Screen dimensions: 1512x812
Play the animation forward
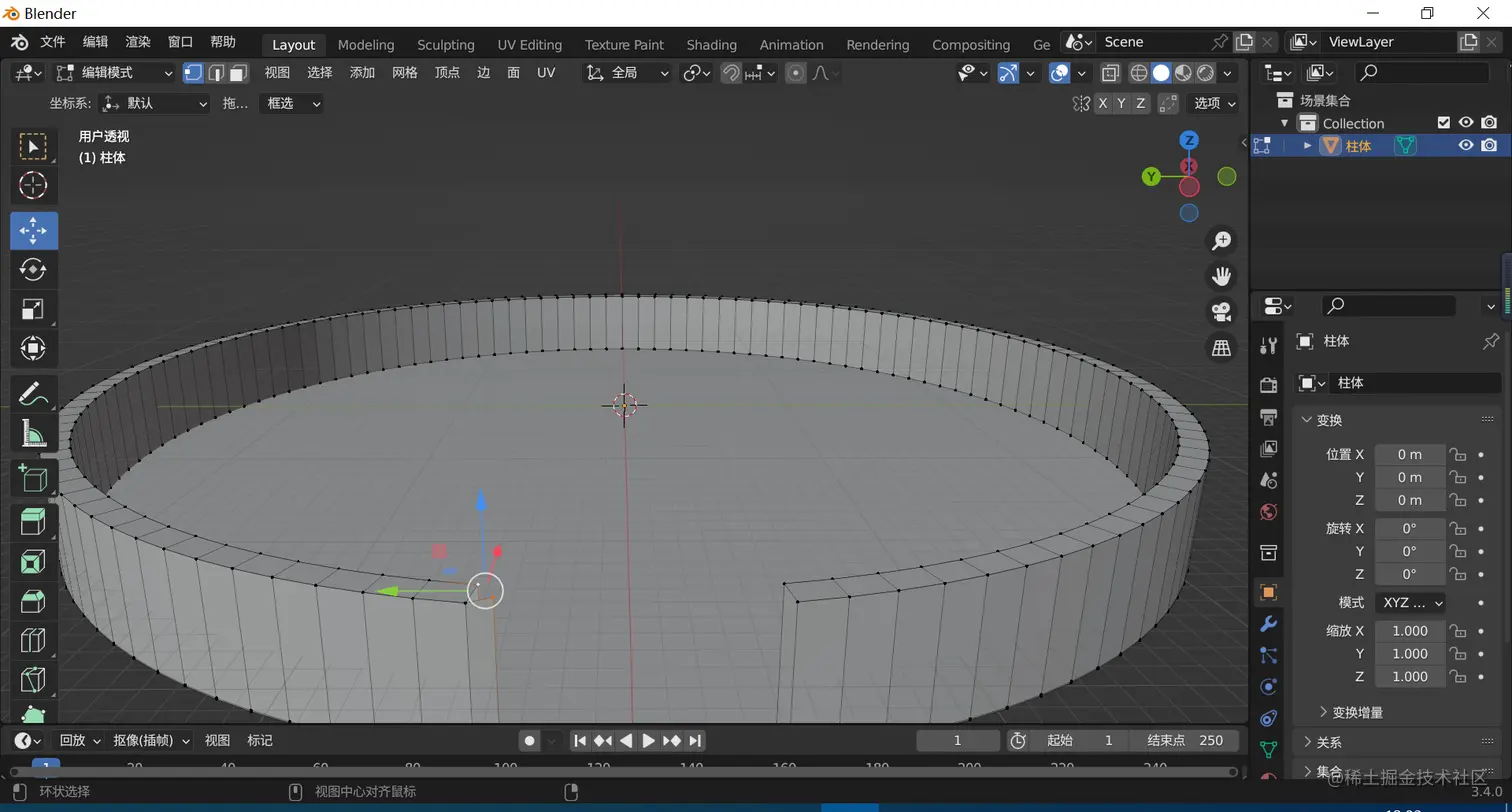[x=648, y=740]
